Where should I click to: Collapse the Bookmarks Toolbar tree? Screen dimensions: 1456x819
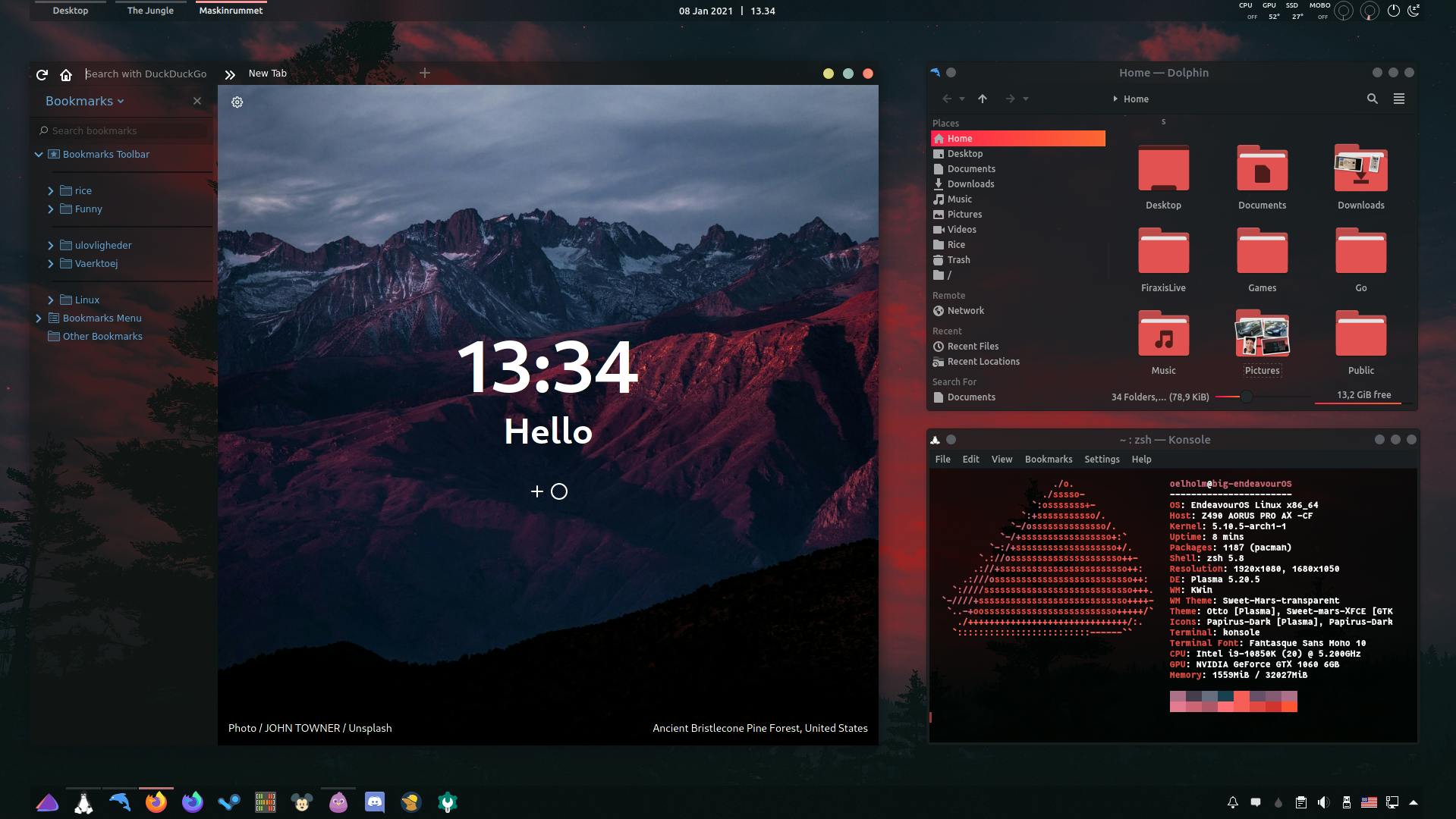pyautogui.click(x=39, y=155)
